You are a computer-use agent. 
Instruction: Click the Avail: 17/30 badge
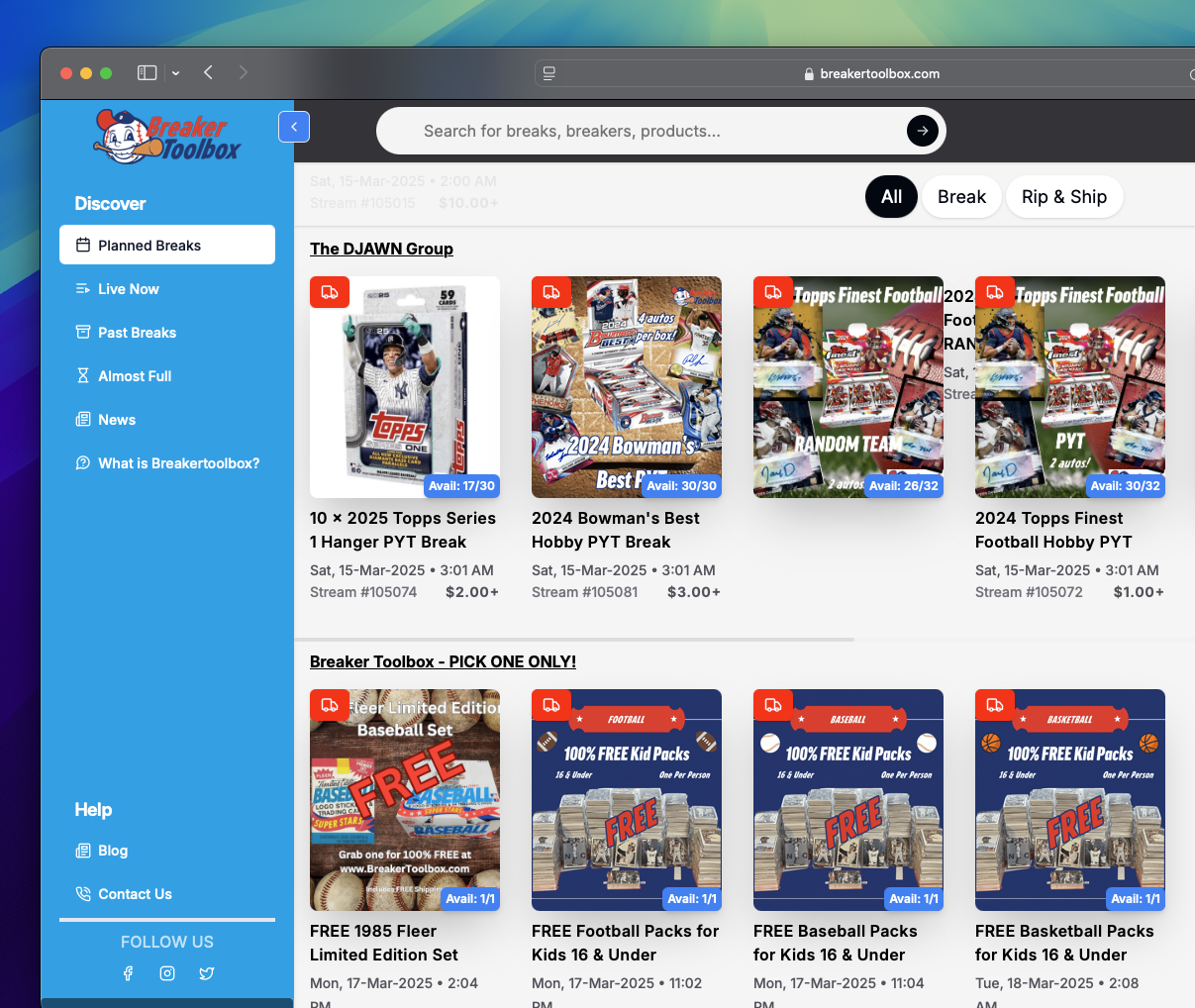pos(461,486)
